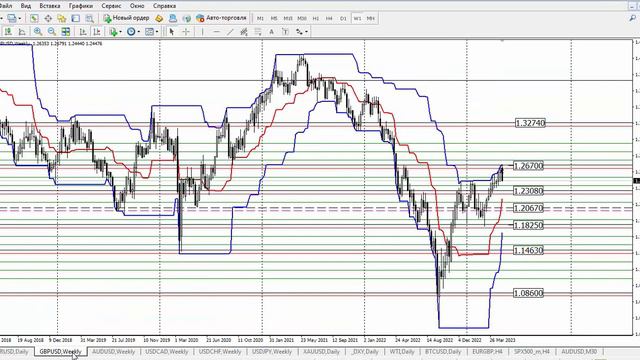640x360 pixels.
Task: Switch to line chart icon
Action: click(x=22, y=32)
